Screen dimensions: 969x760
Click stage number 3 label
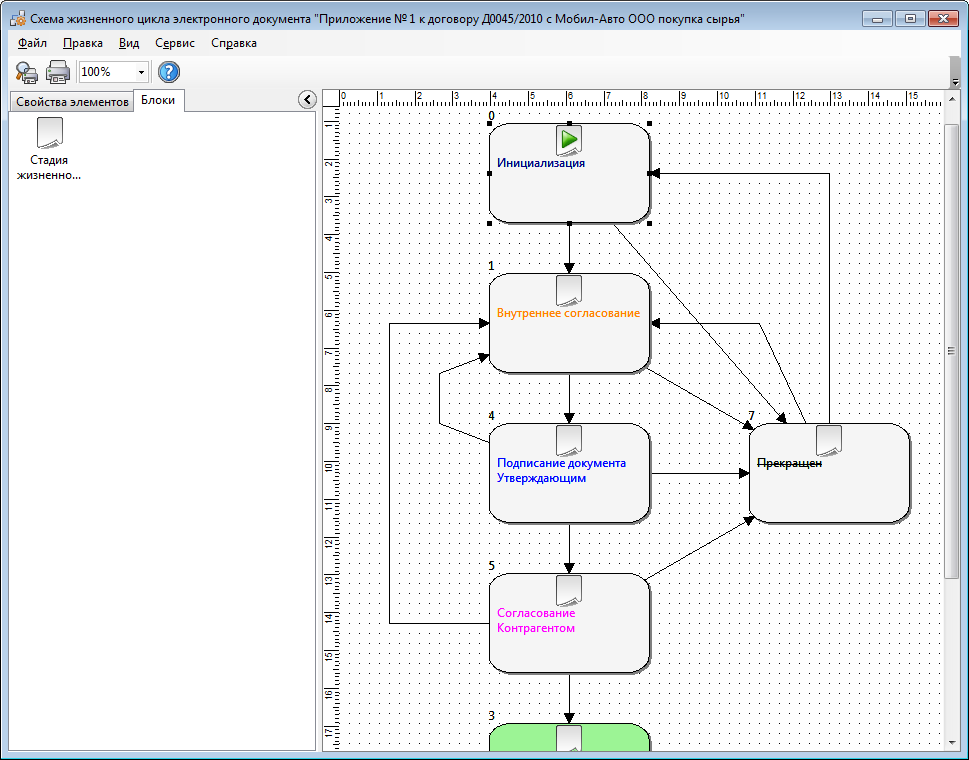click(x=492, y=716)
